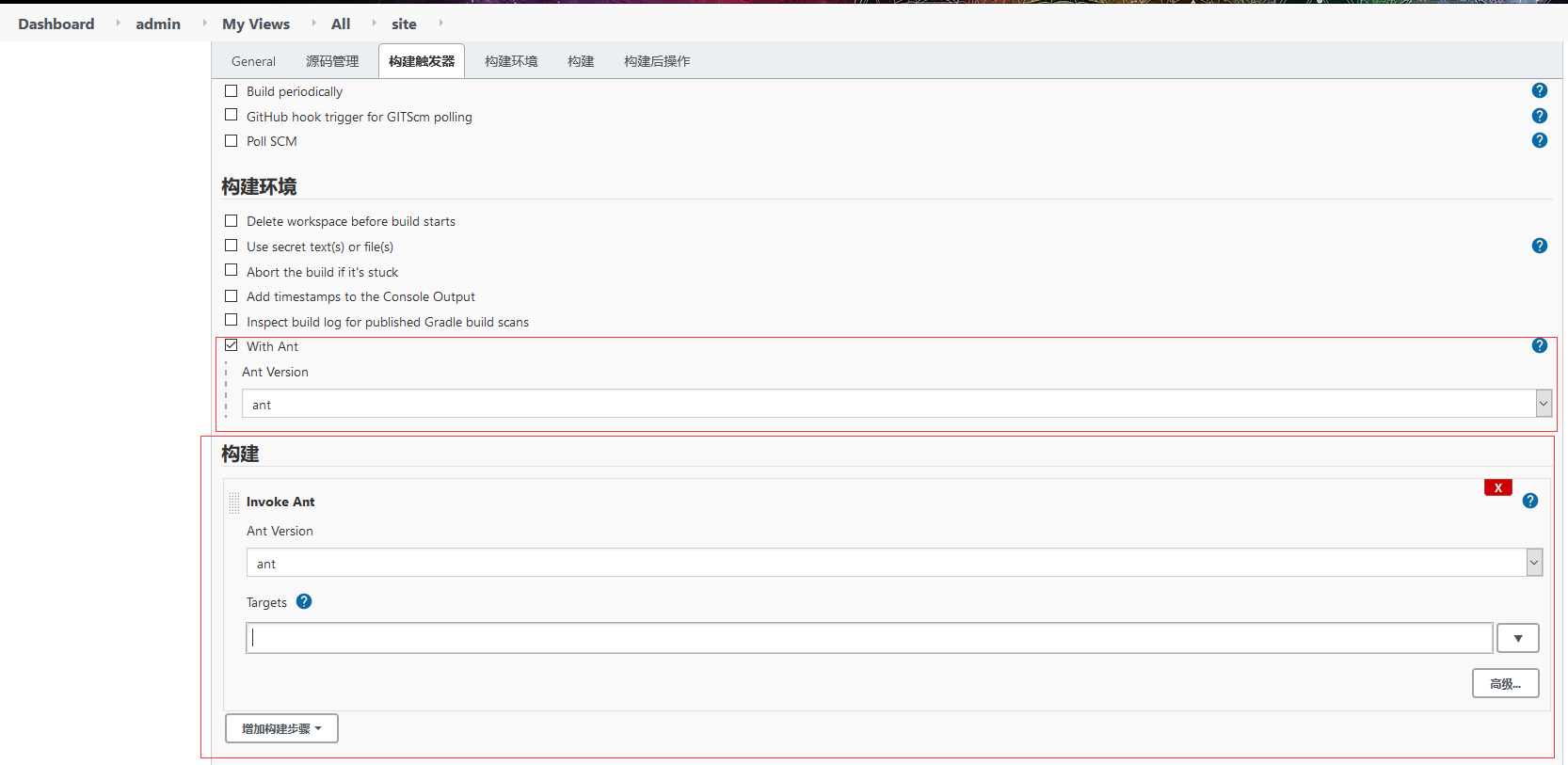The width and height of the screenshot is (1568, 765).
Task: Open the site job breadcrumb
Action: [404, 24]
